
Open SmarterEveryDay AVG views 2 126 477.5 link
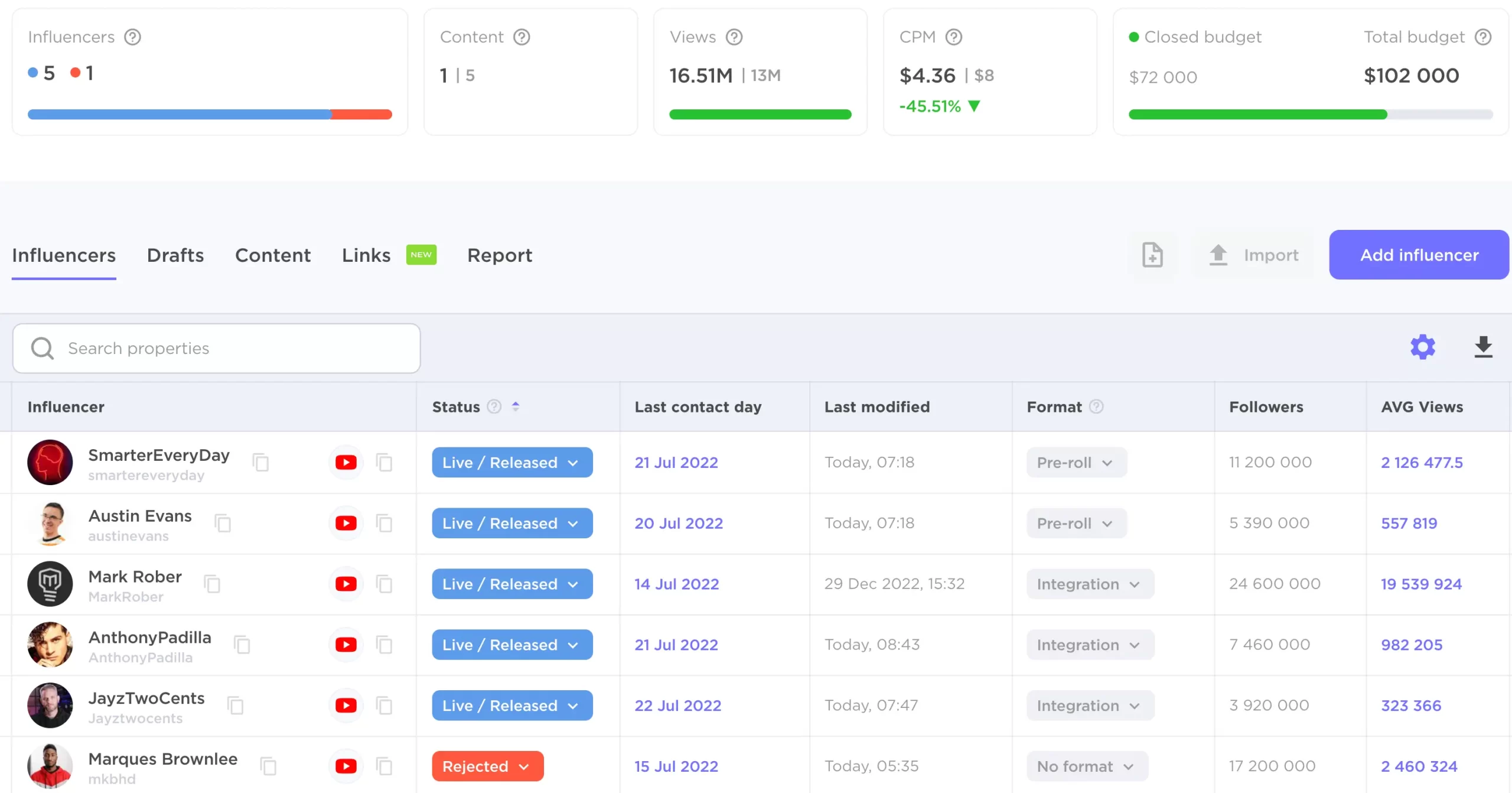click(x=1421, y=462)
